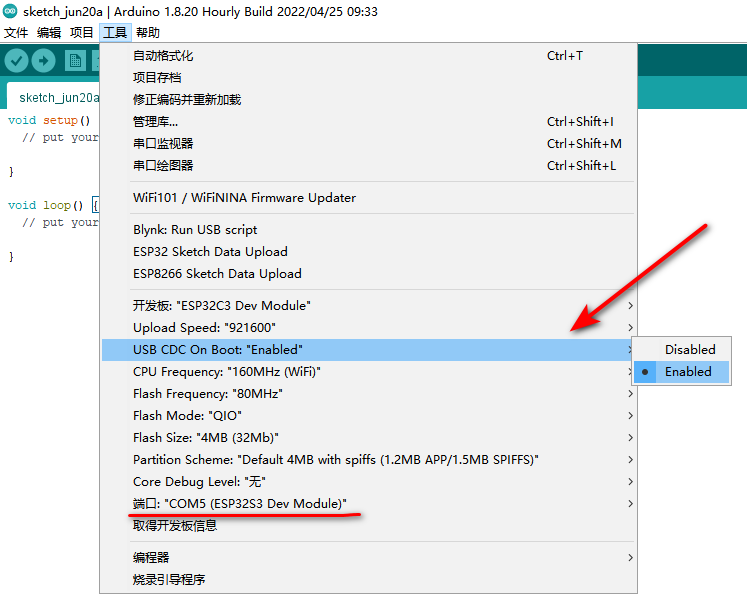Close the 工具 menu in menu bar
747x609 pixels.
(x=115, y=32)
